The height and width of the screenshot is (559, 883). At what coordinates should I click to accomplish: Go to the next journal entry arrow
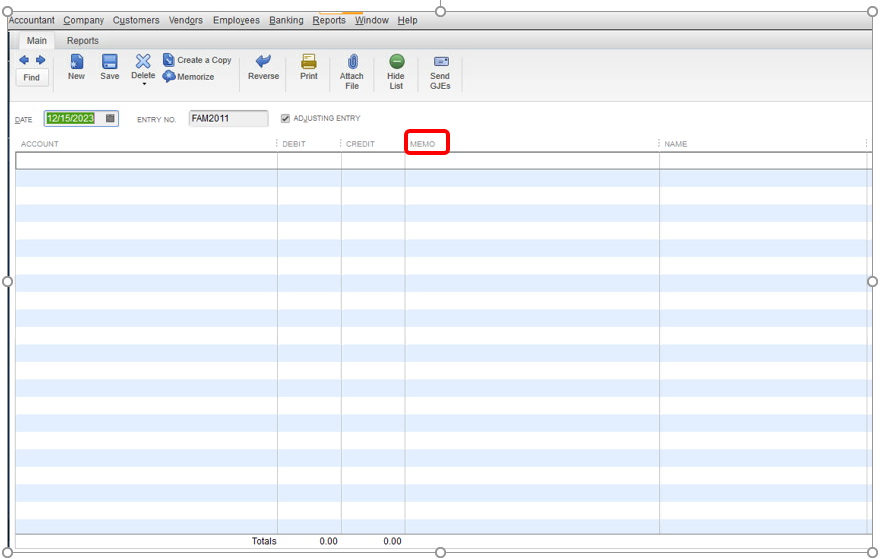tap(41, 60)
